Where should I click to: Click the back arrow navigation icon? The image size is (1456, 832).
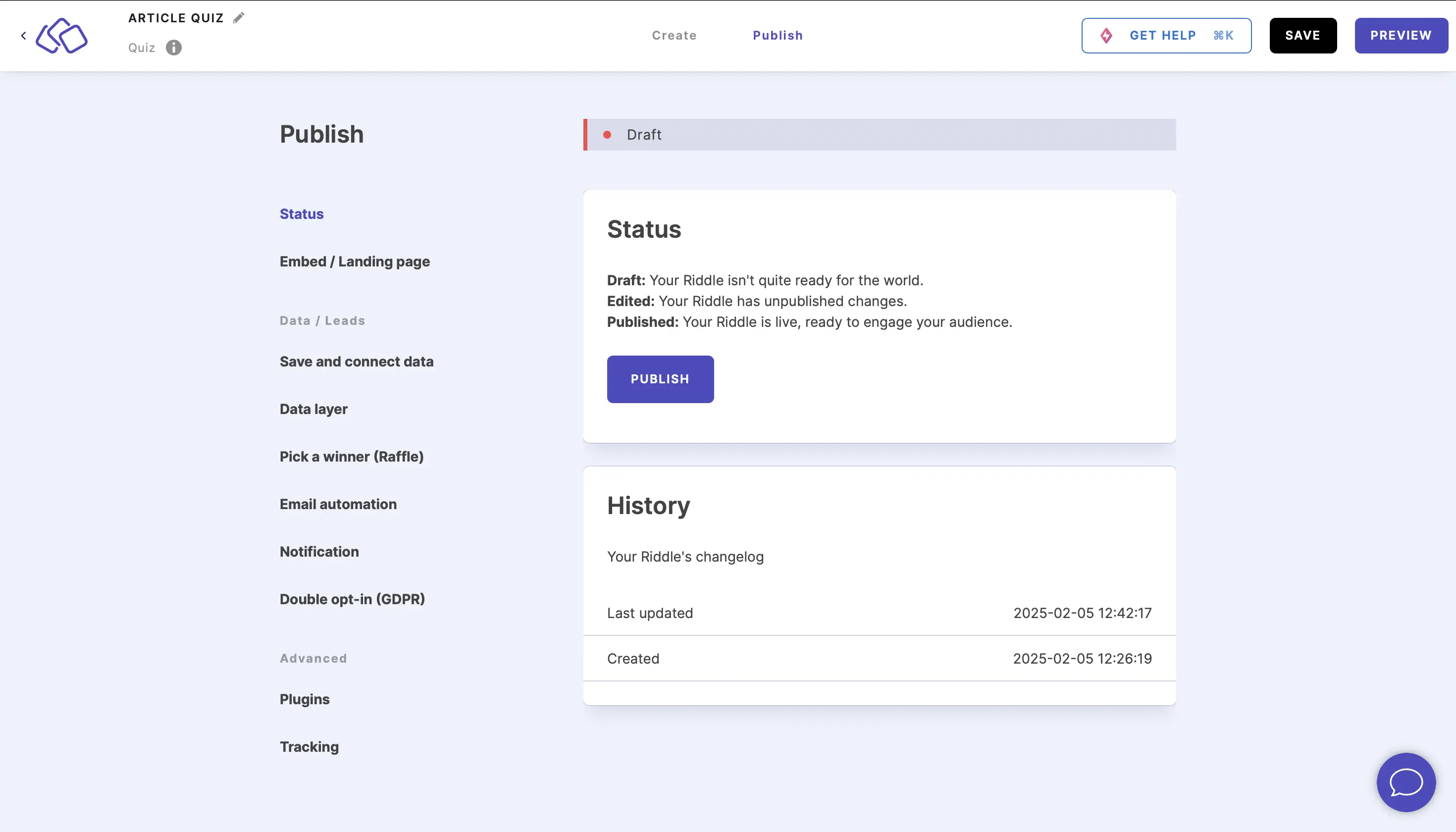[x=24, y=36]
